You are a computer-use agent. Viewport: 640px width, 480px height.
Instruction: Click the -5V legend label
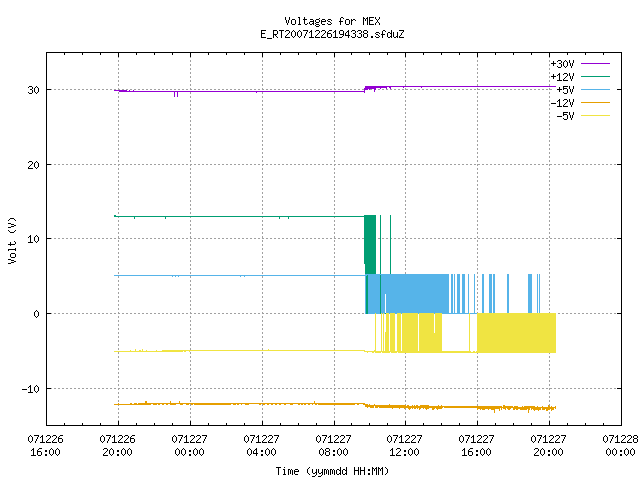pos(565,116)
